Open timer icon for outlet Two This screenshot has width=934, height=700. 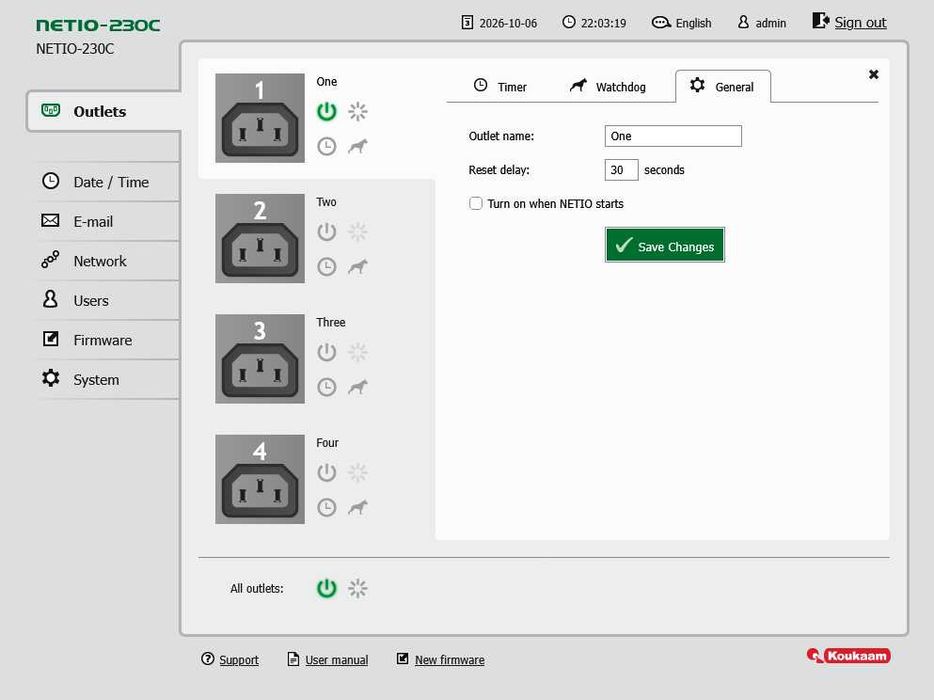(326, 267)
